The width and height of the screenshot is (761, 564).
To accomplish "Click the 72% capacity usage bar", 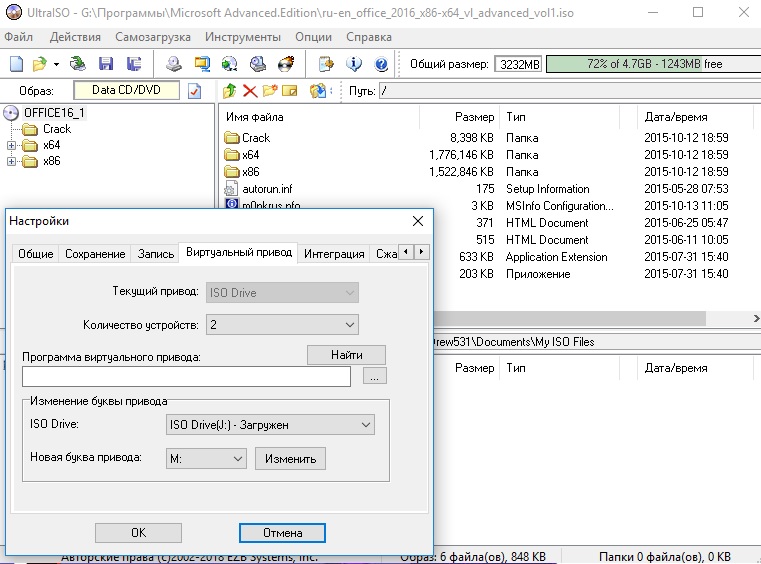I will [x=653, y=64].
